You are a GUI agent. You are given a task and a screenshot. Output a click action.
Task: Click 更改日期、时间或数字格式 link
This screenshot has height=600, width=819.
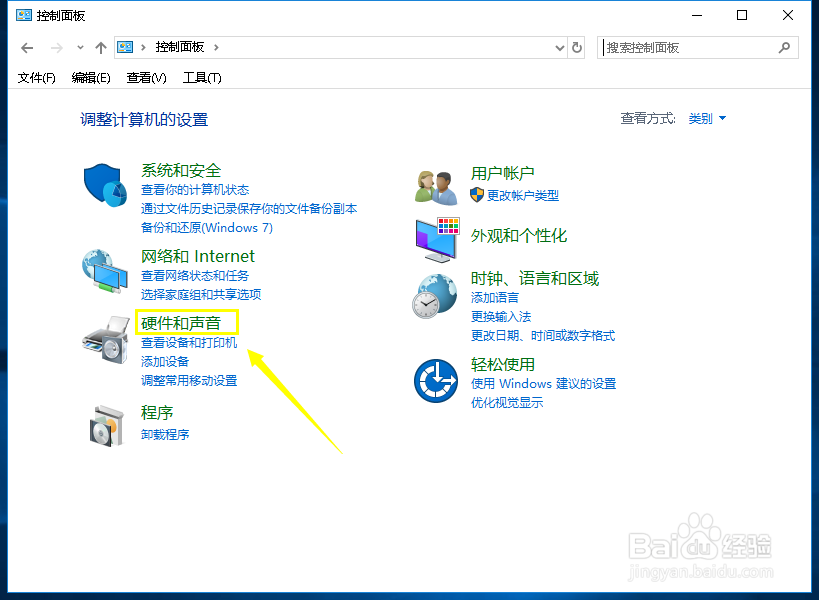click(x=543, y=335)
